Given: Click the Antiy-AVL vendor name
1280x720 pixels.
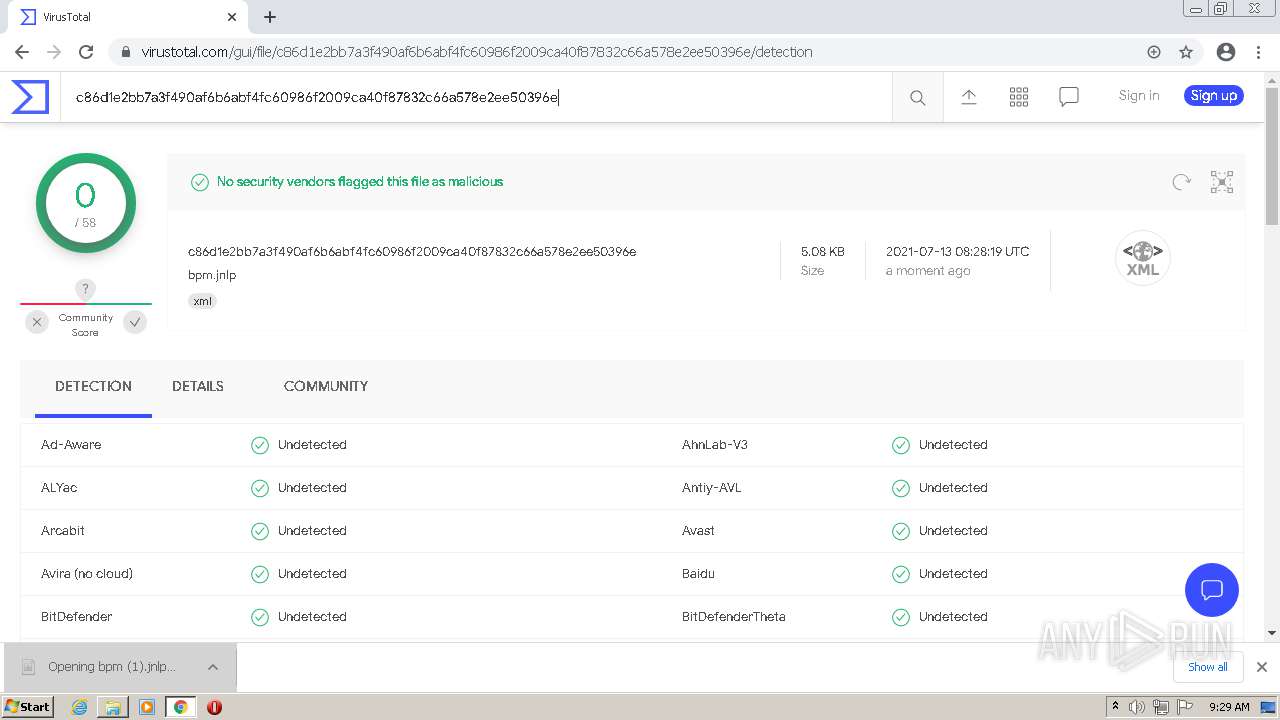Looking at the screenshot, I should [x=712, y=488].
